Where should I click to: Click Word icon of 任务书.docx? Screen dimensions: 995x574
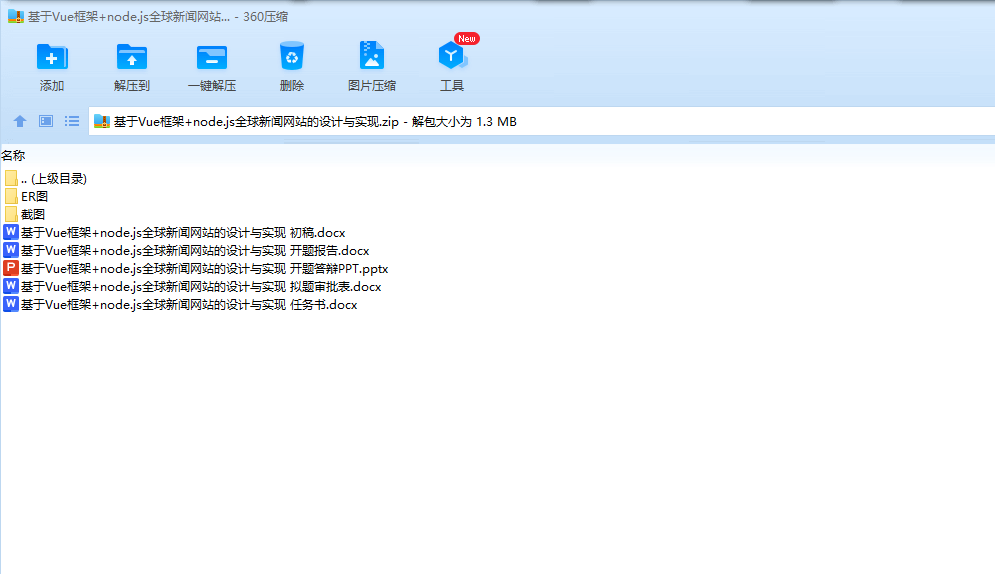(x=11, y=304)
